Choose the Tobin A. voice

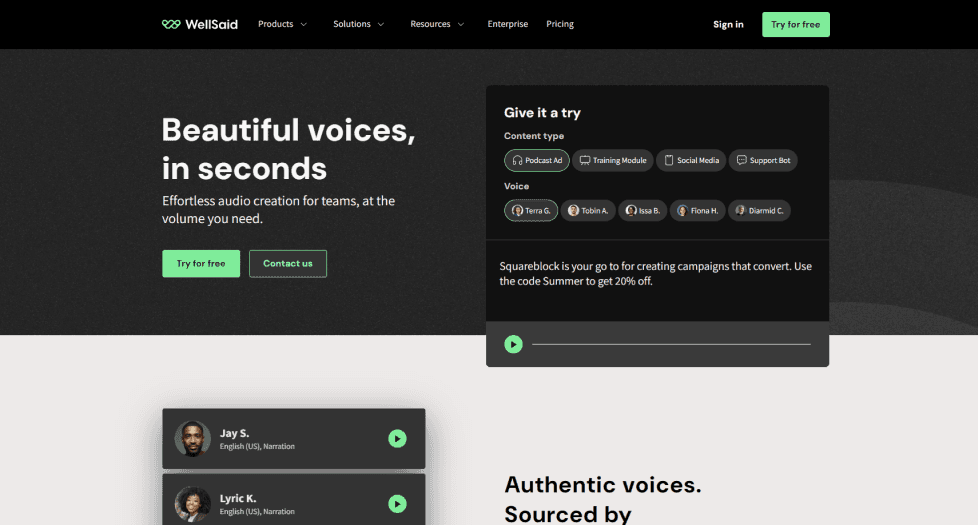click(588, 211)
